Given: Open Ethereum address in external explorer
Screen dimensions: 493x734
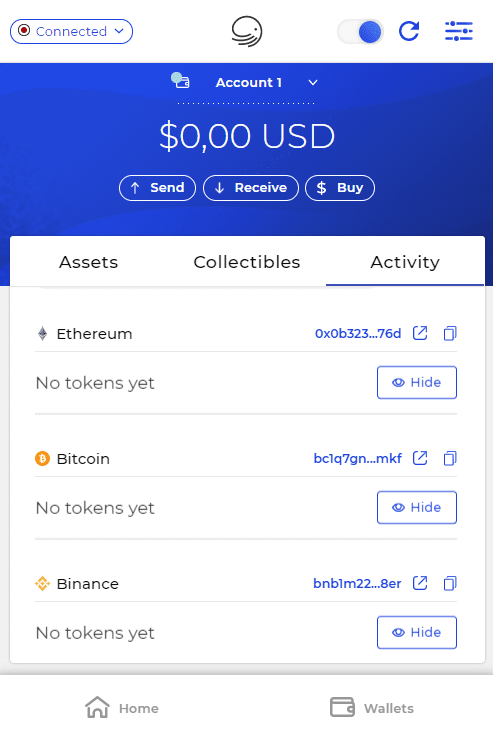Looking at the screenshot, I should 420,333.
